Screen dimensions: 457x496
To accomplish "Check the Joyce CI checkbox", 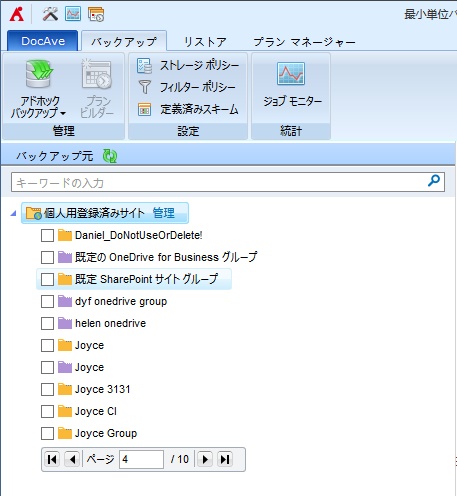I will tap(47, 411).
